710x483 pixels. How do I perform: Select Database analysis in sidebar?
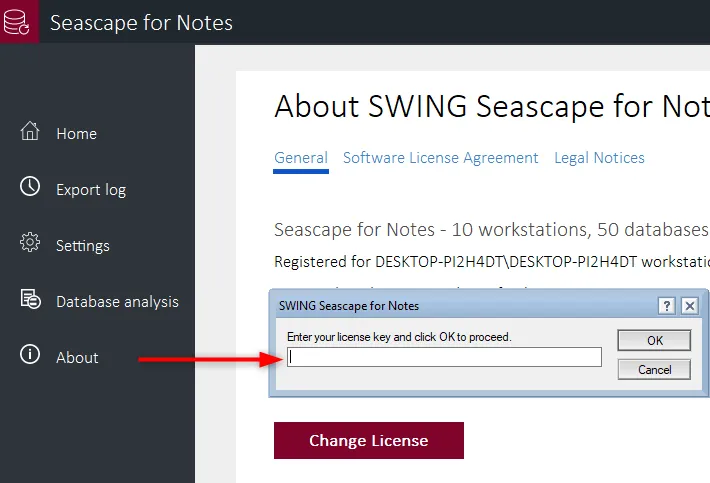point(117,301)
